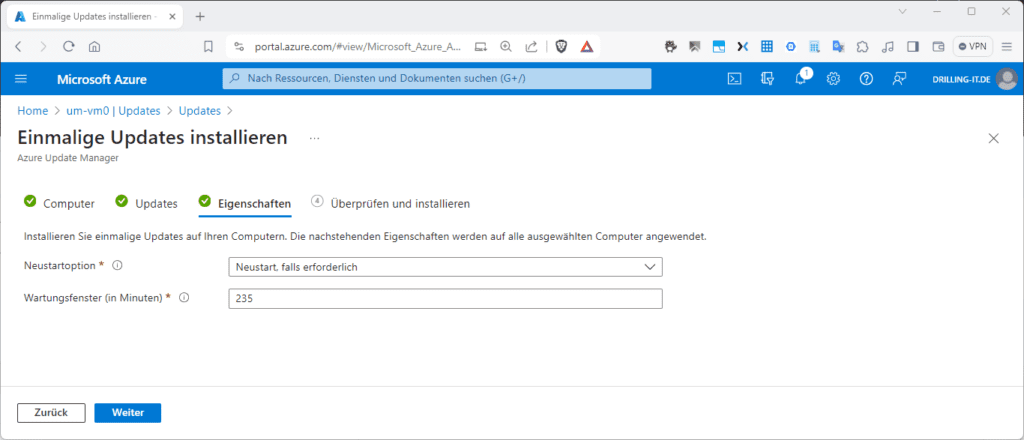Screen dimensions: 1024x440
Task: Open the Home breadcrumb link
Action: [x=33, y=111]
